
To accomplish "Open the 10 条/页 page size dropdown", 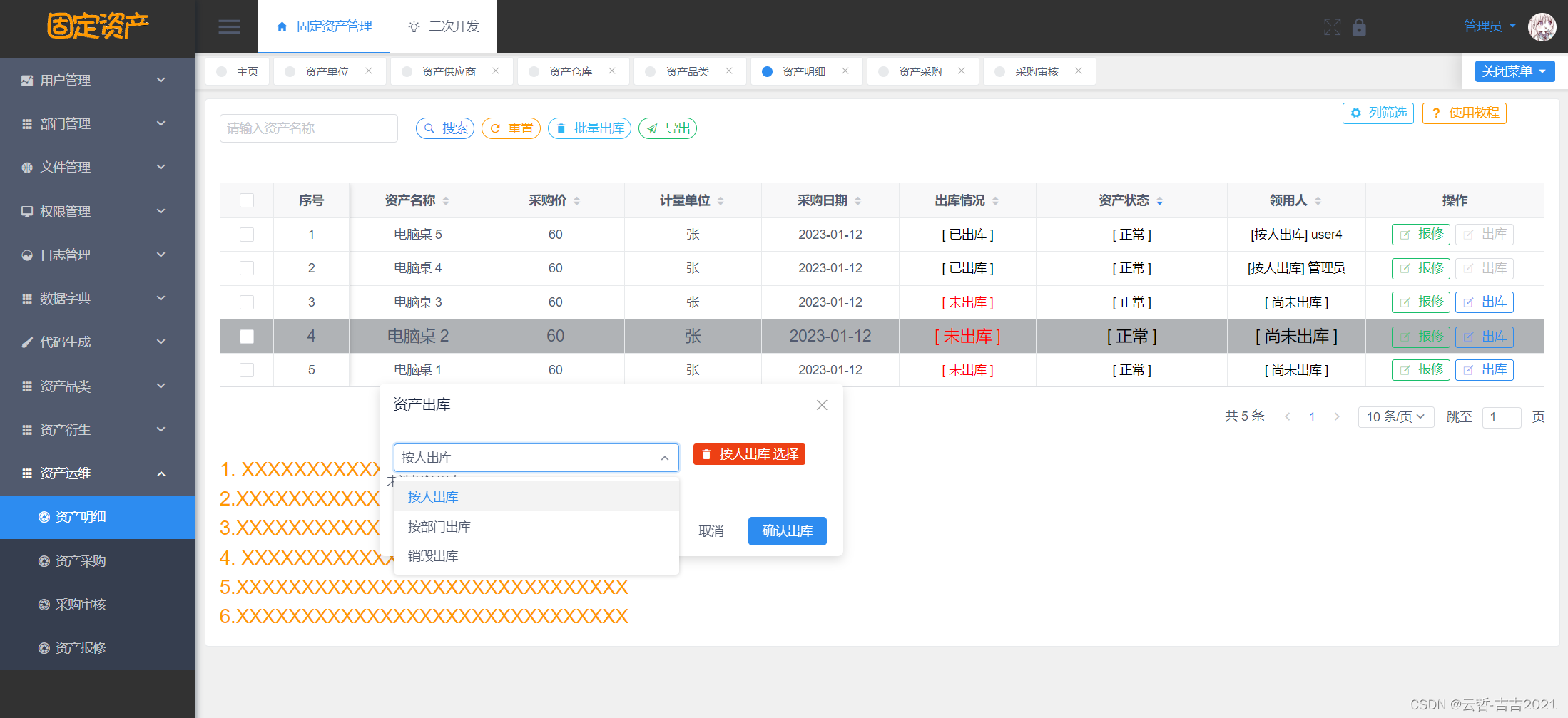I will click(1395, 417).
